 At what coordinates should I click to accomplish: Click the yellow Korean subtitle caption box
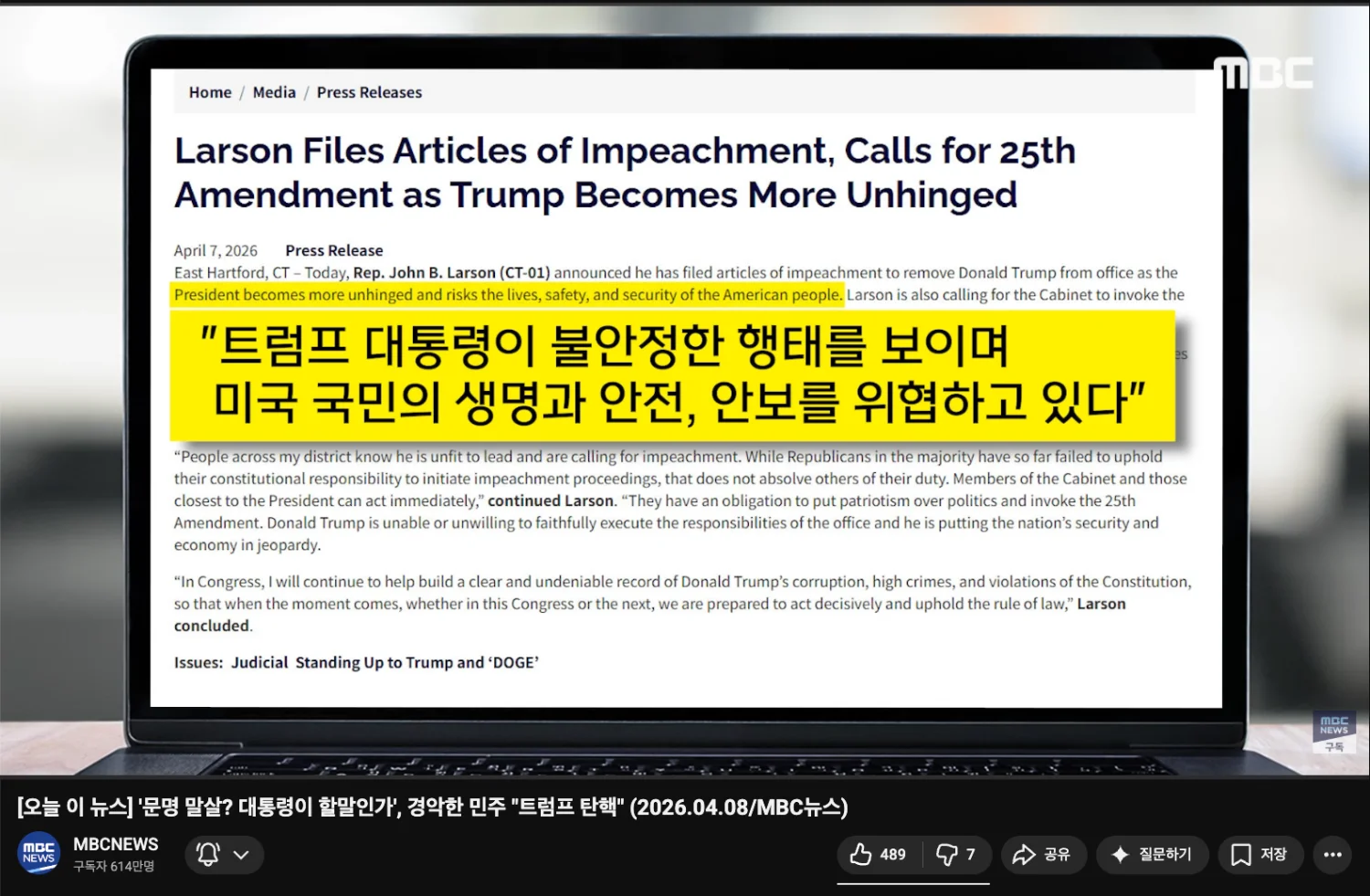672,374
